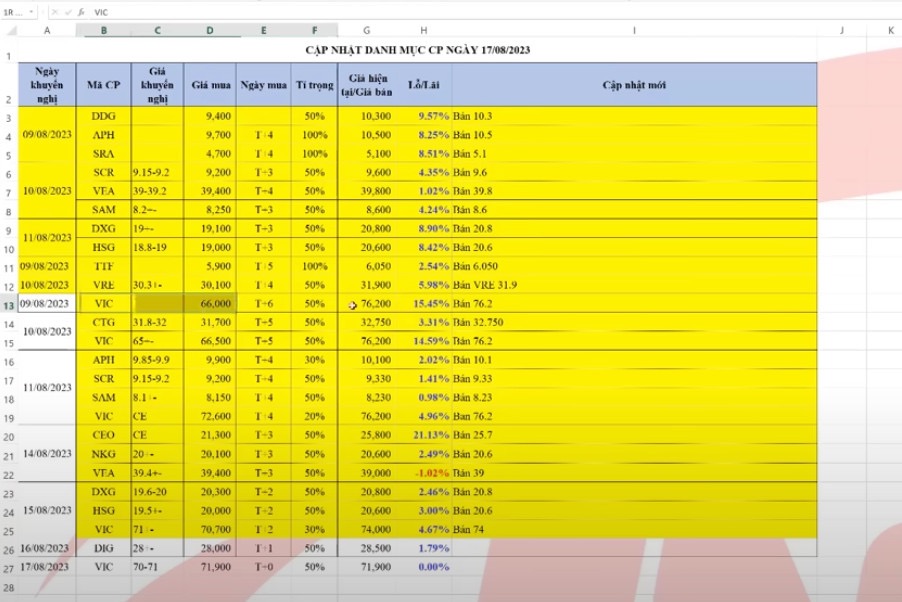The height and width of the screenshot is (602, 902).
Task: Click the '31.8-32' recommended price cell
Action: point(158,322)
